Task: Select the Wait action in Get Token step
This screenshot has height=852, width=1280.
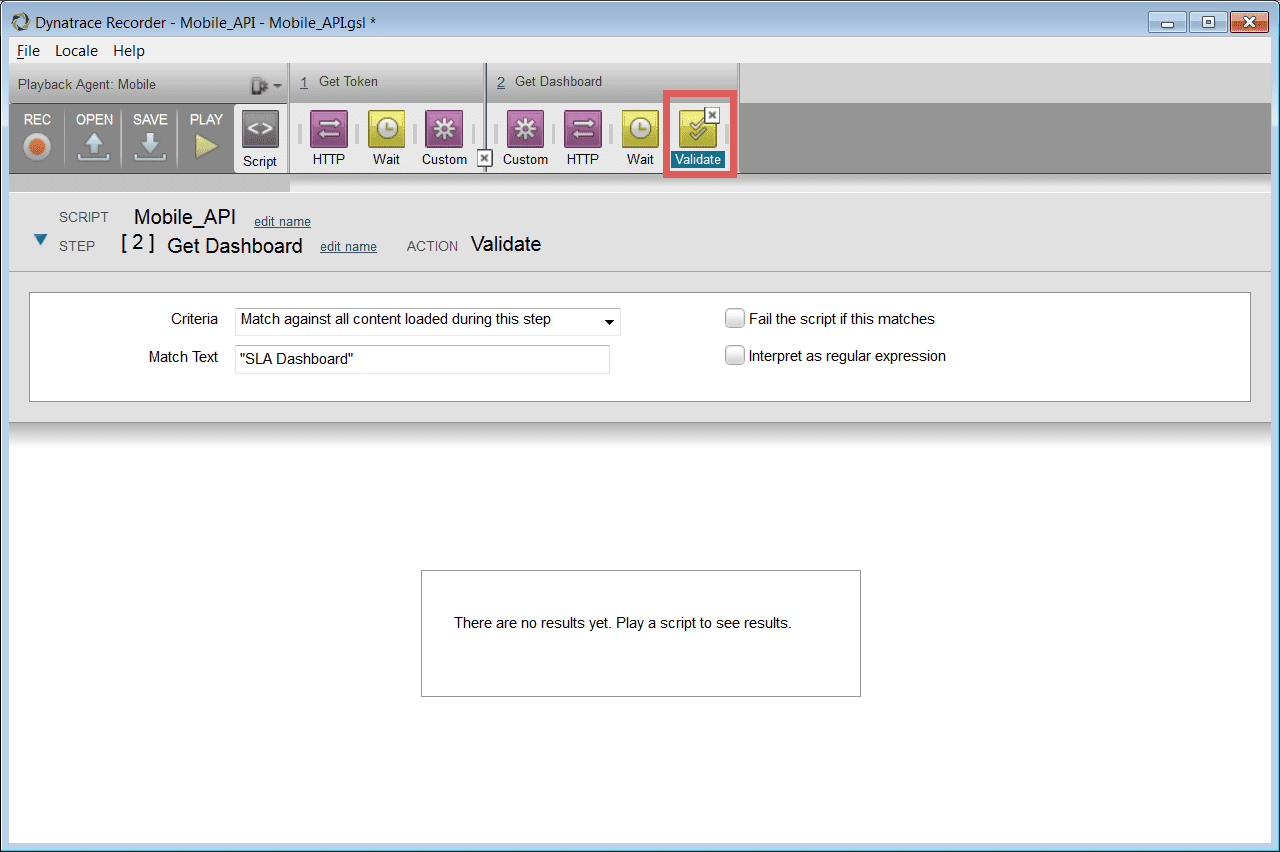Action: (x=386, y=138)
